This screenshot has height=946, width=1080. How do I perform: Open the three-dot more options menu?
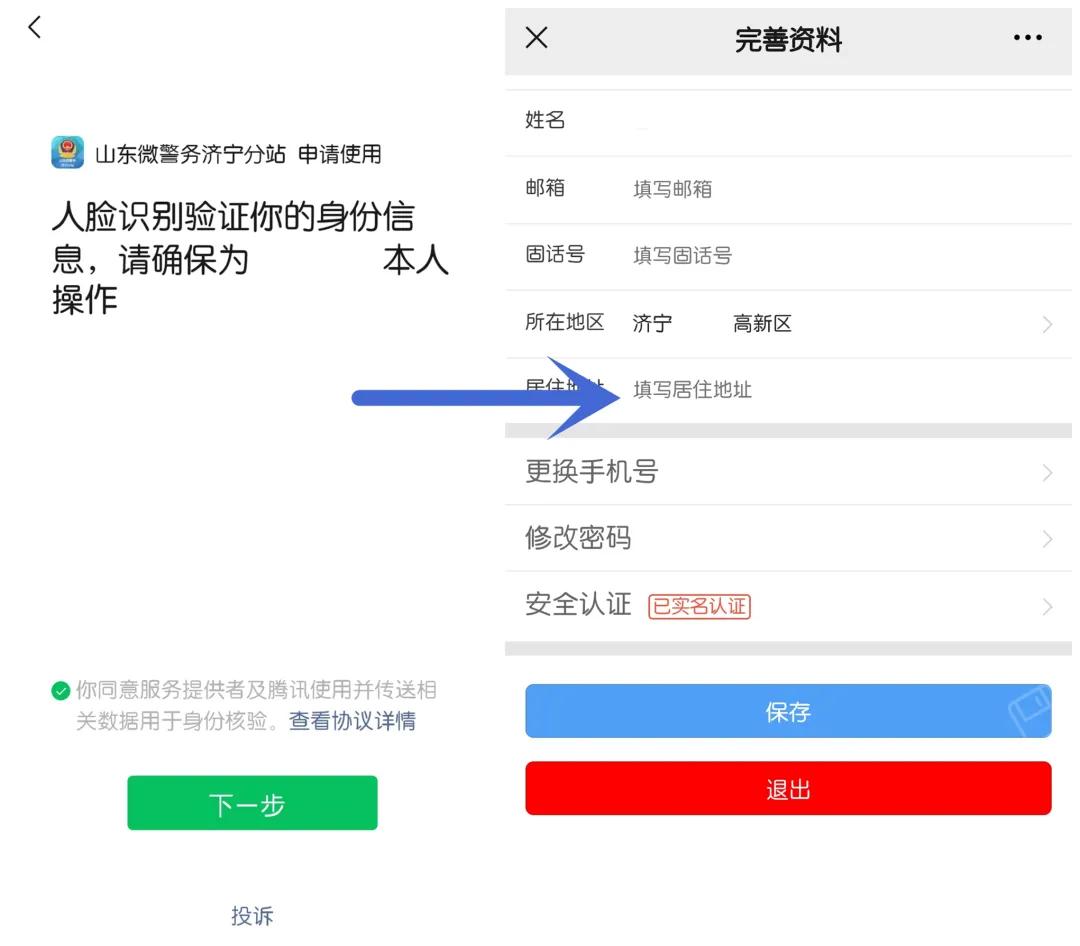(1028, 38)
